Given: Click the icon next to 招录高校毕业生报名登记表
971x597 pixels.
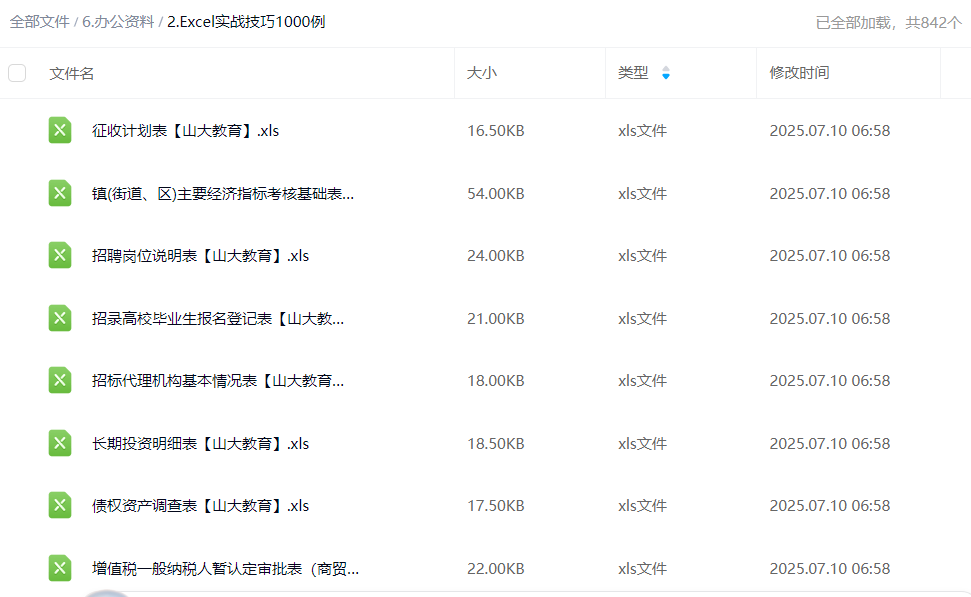Looking at the screenshot, I should click(x=60, y=318).
